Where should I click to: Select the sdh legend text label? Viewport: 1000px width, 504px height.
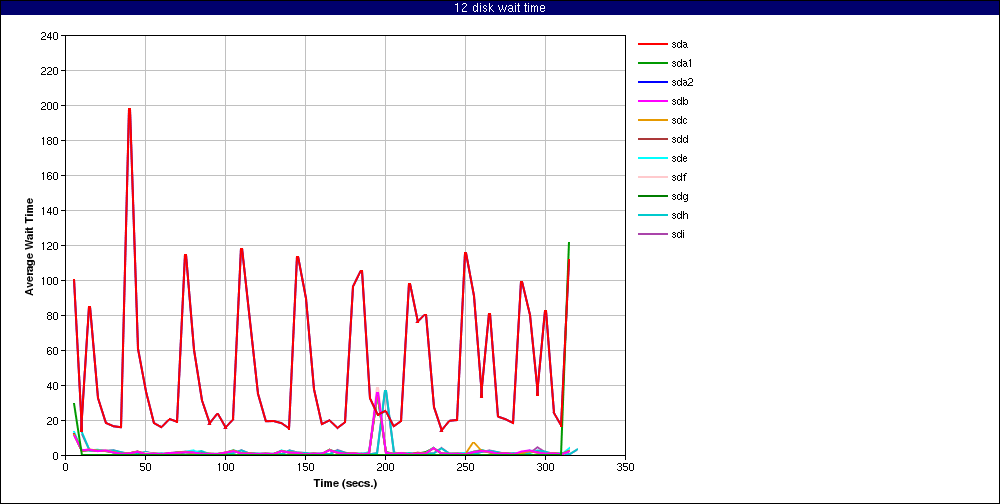pos(680,215)
